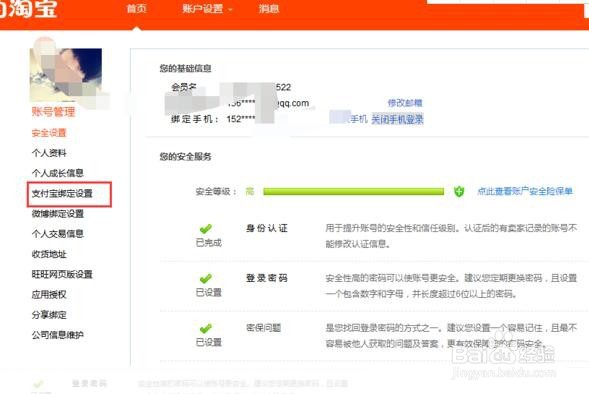
Task: Click the 账号管理 sidebar heading
Action: click(x=53, y=112)
